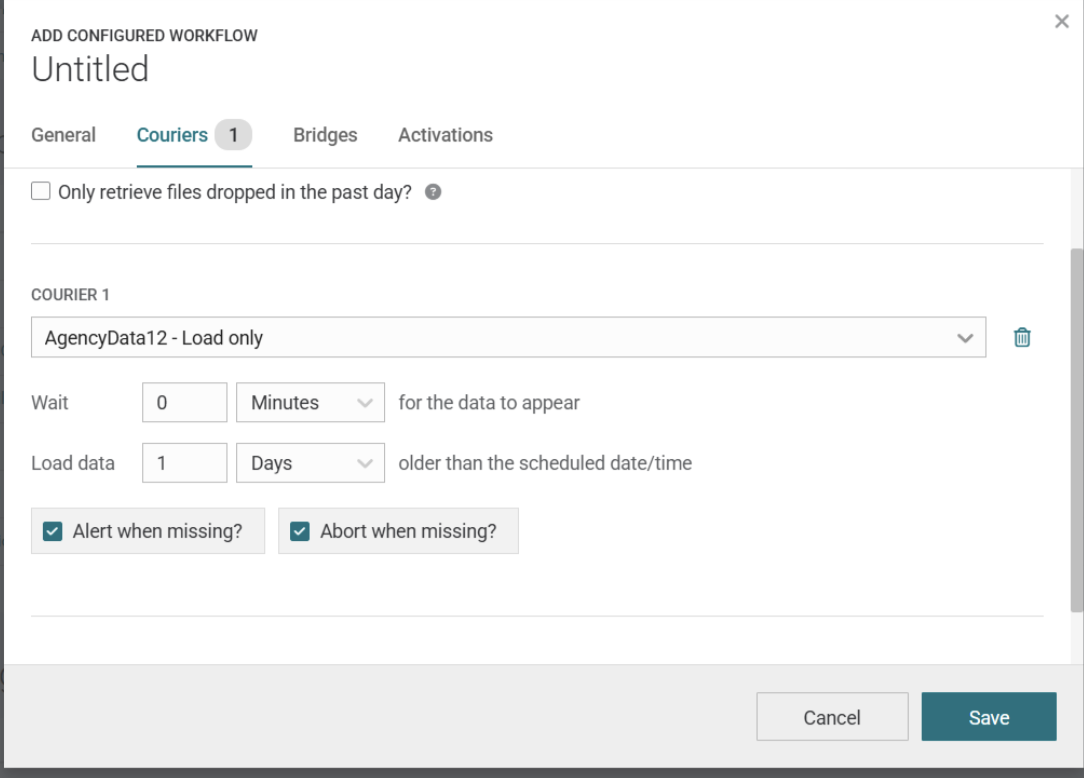
Task: Switch to the General tab
Action: click(64, 135)
